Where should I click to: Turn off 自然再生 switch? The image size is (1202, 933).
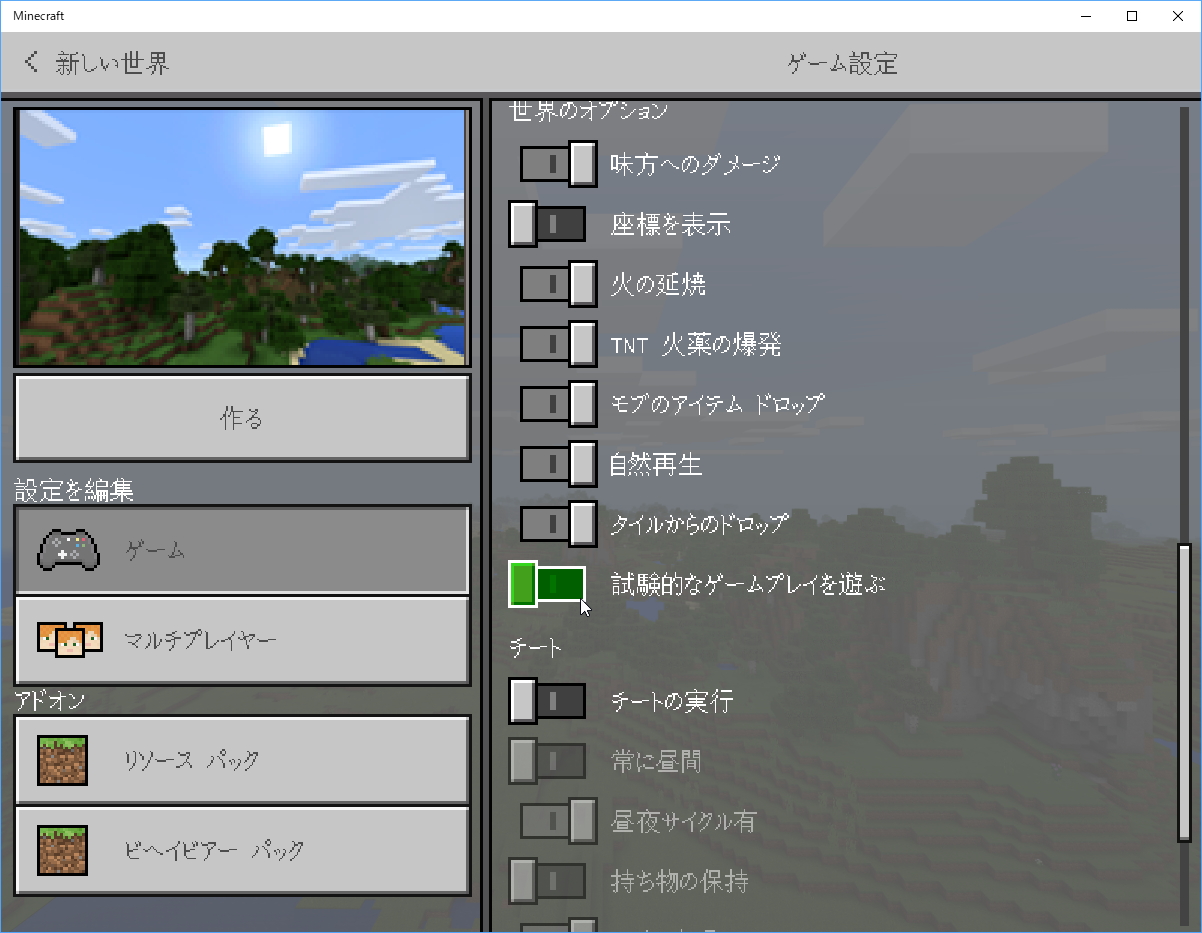558,464
